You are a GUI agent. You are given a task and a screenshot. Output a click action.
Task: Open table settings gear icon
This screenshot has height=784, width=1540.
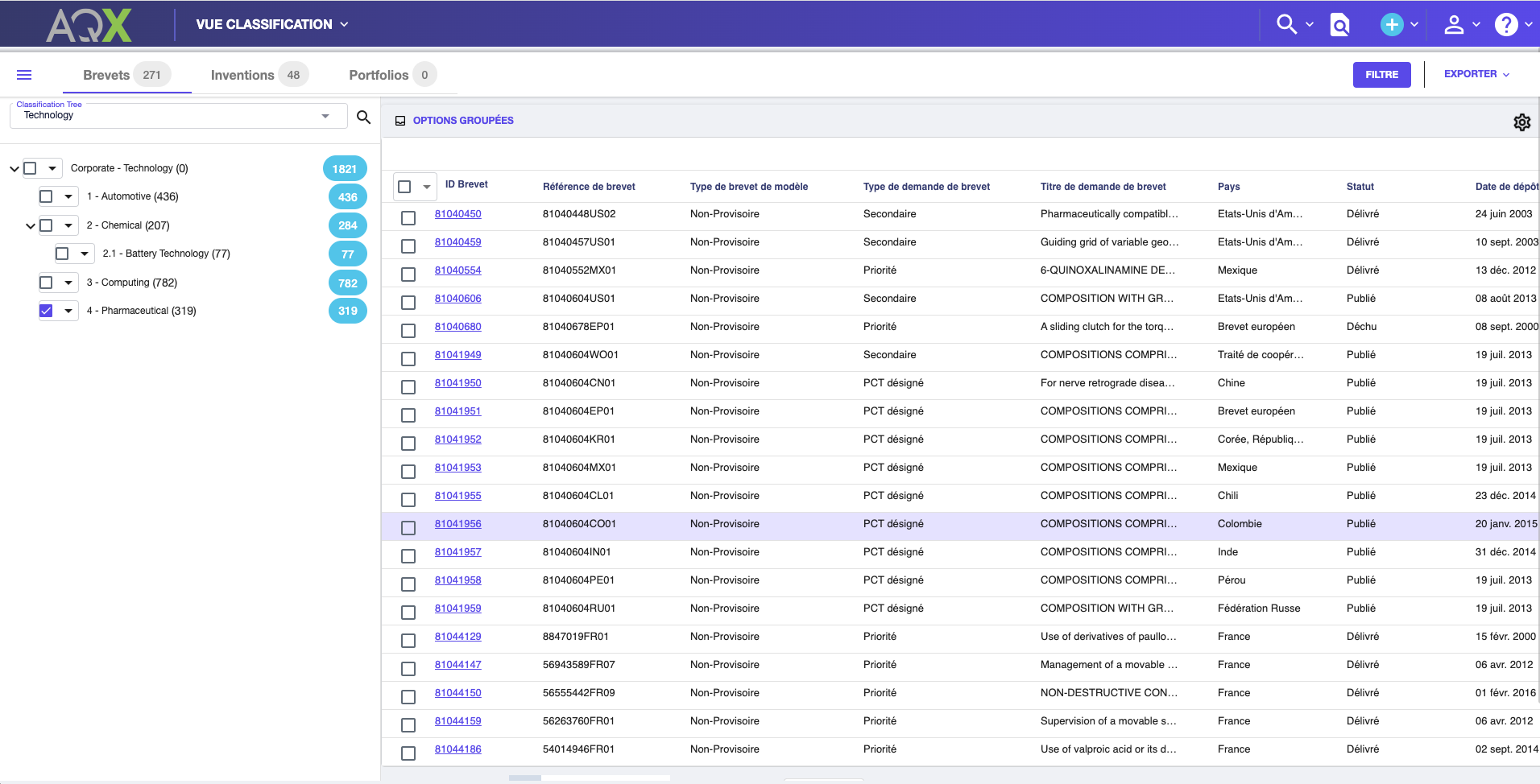(x=1521, y=122)
